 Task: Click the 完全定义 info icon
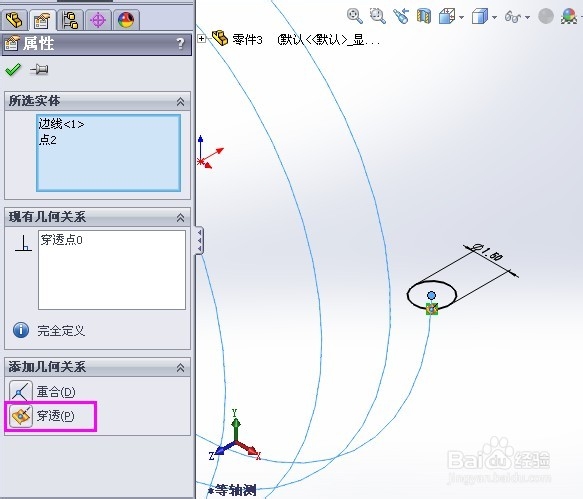pyautogui.click(x=21, y=330)
